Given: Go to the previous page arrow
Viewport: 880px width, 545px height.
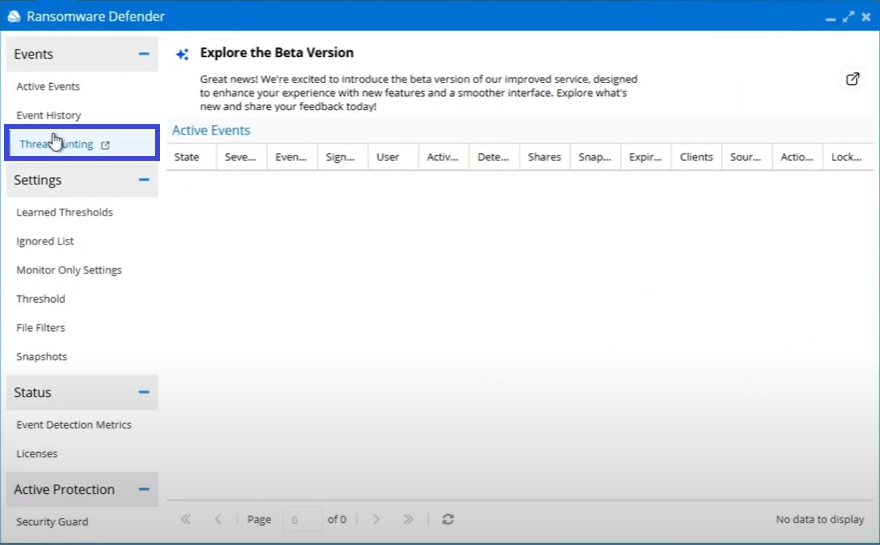Looking at the screenshot, I should pos(218,519).
